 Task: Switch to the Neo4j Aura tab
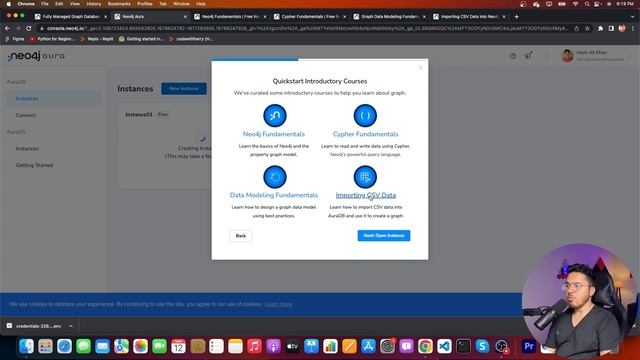coord(150,17)
